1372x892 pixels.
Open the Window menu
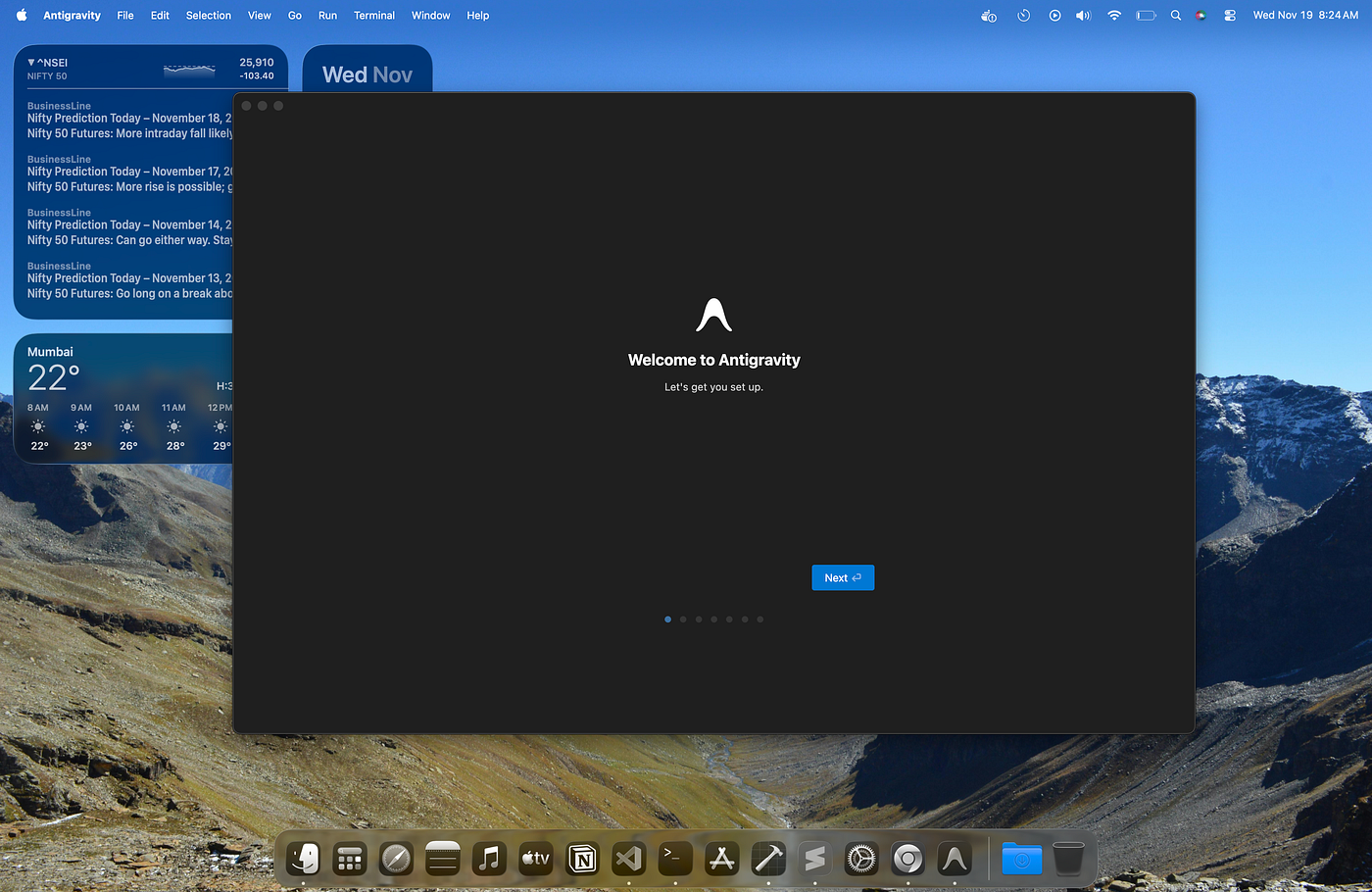pyautogui.click(x=431, y=16)
